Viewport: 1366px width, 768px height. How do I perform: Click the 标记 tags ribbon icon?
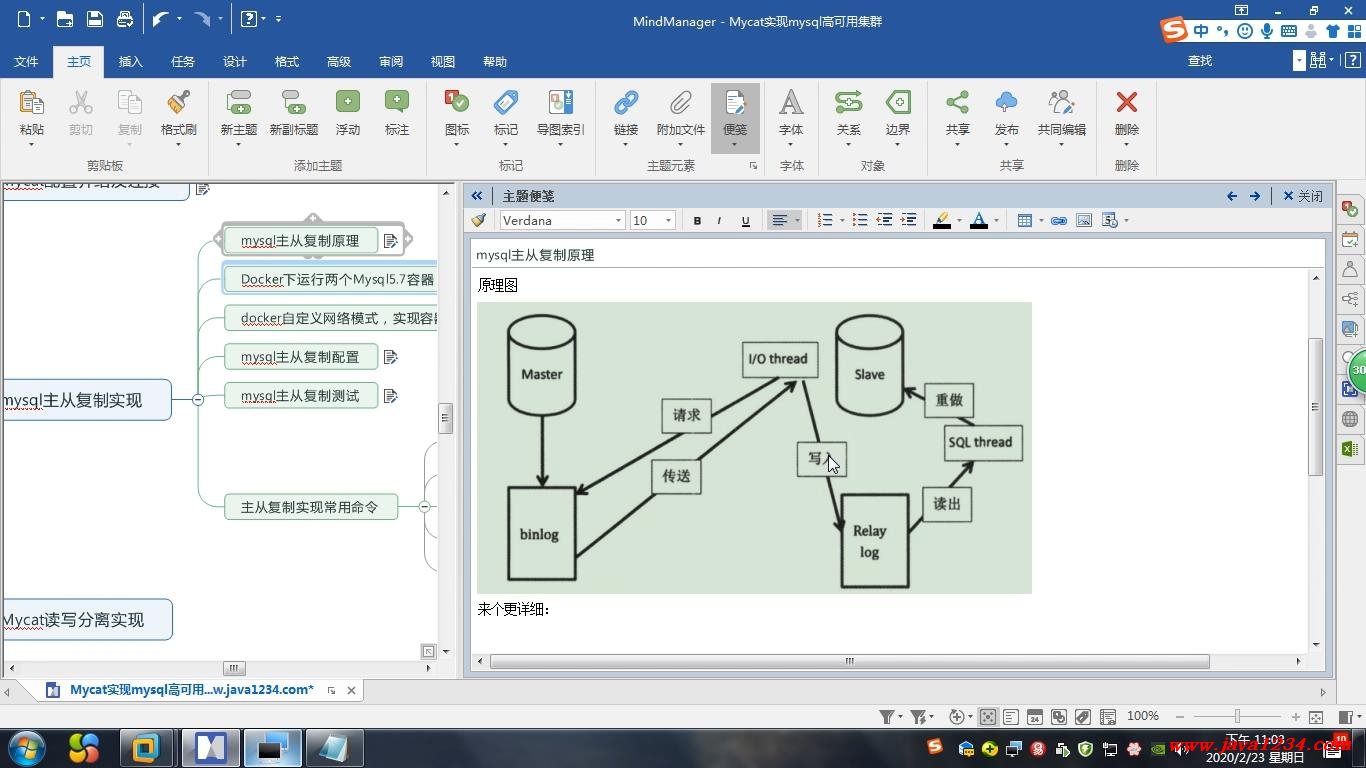[506, 104]
